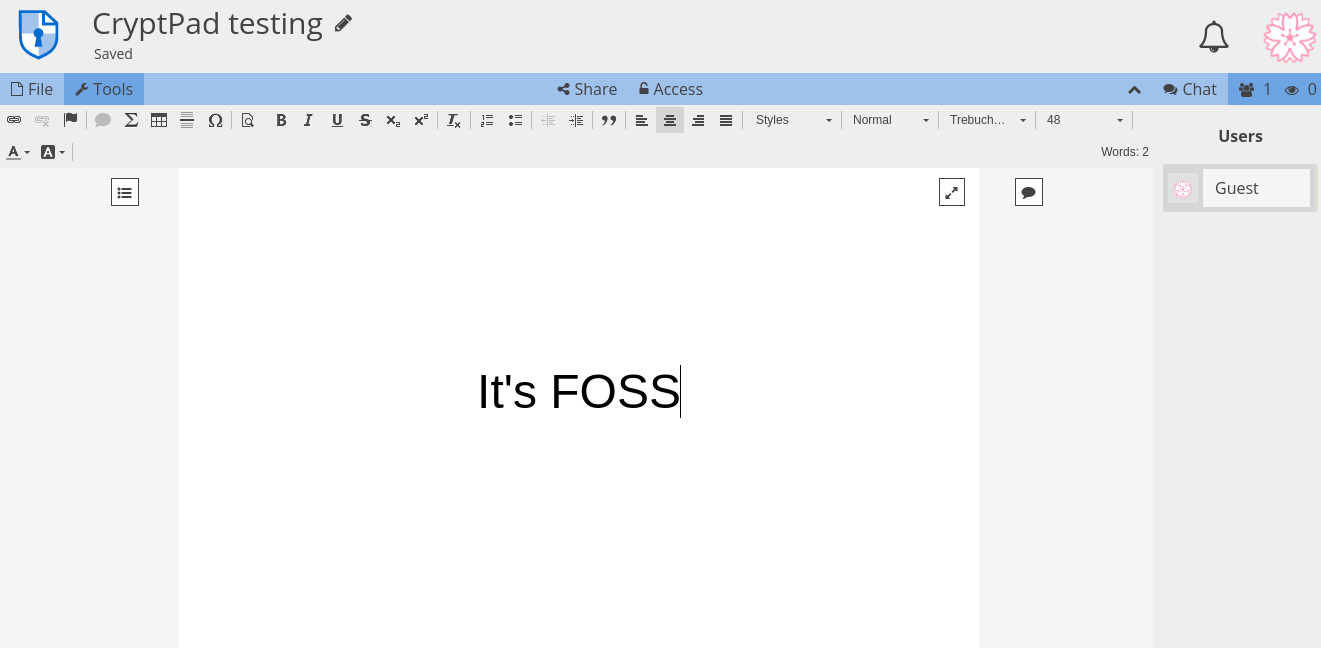Apply strikethrough formatting
This screenshot has width=1321, height=648.
coord(365,120)
